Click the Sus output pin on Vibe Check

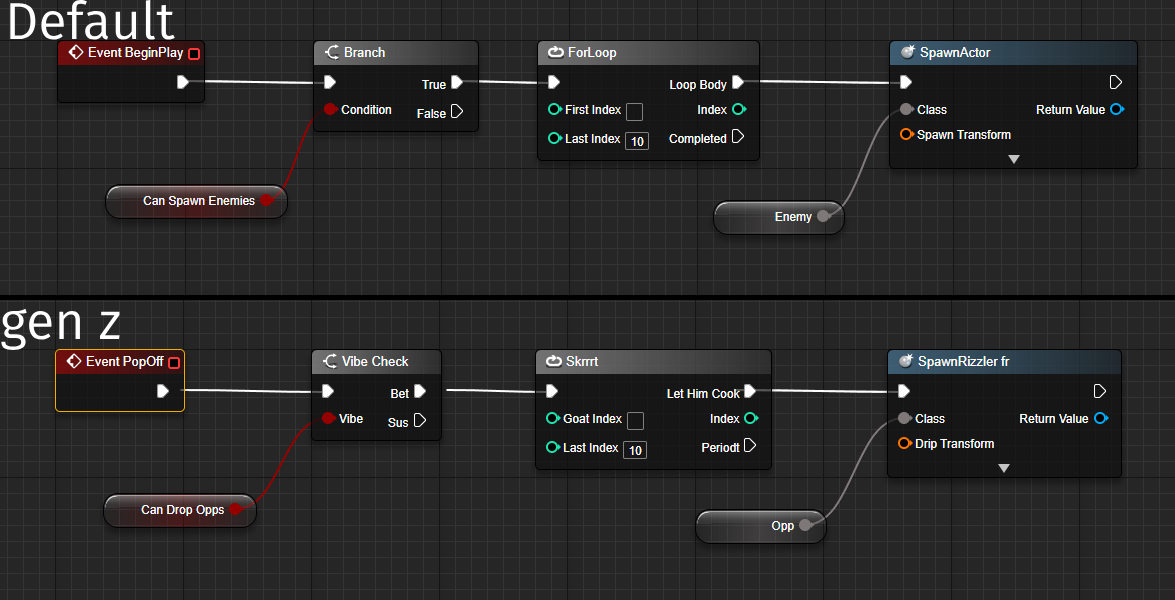[x=421, y=421]
